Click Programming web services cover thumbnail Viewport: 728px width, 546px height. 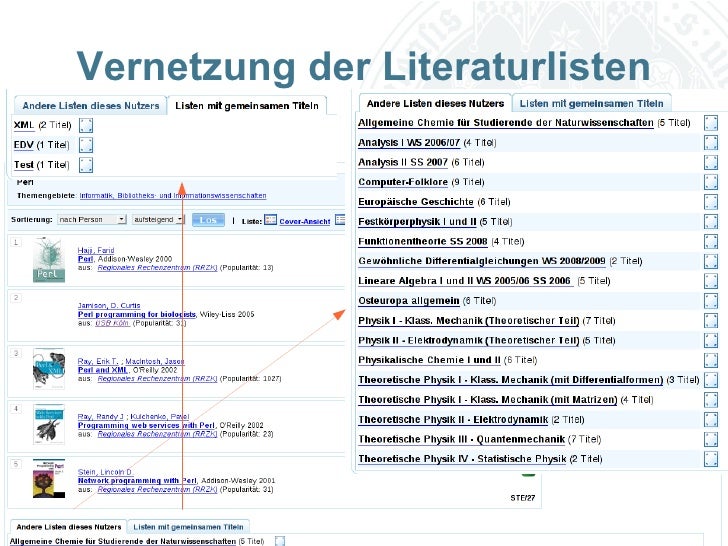[49, 424]
